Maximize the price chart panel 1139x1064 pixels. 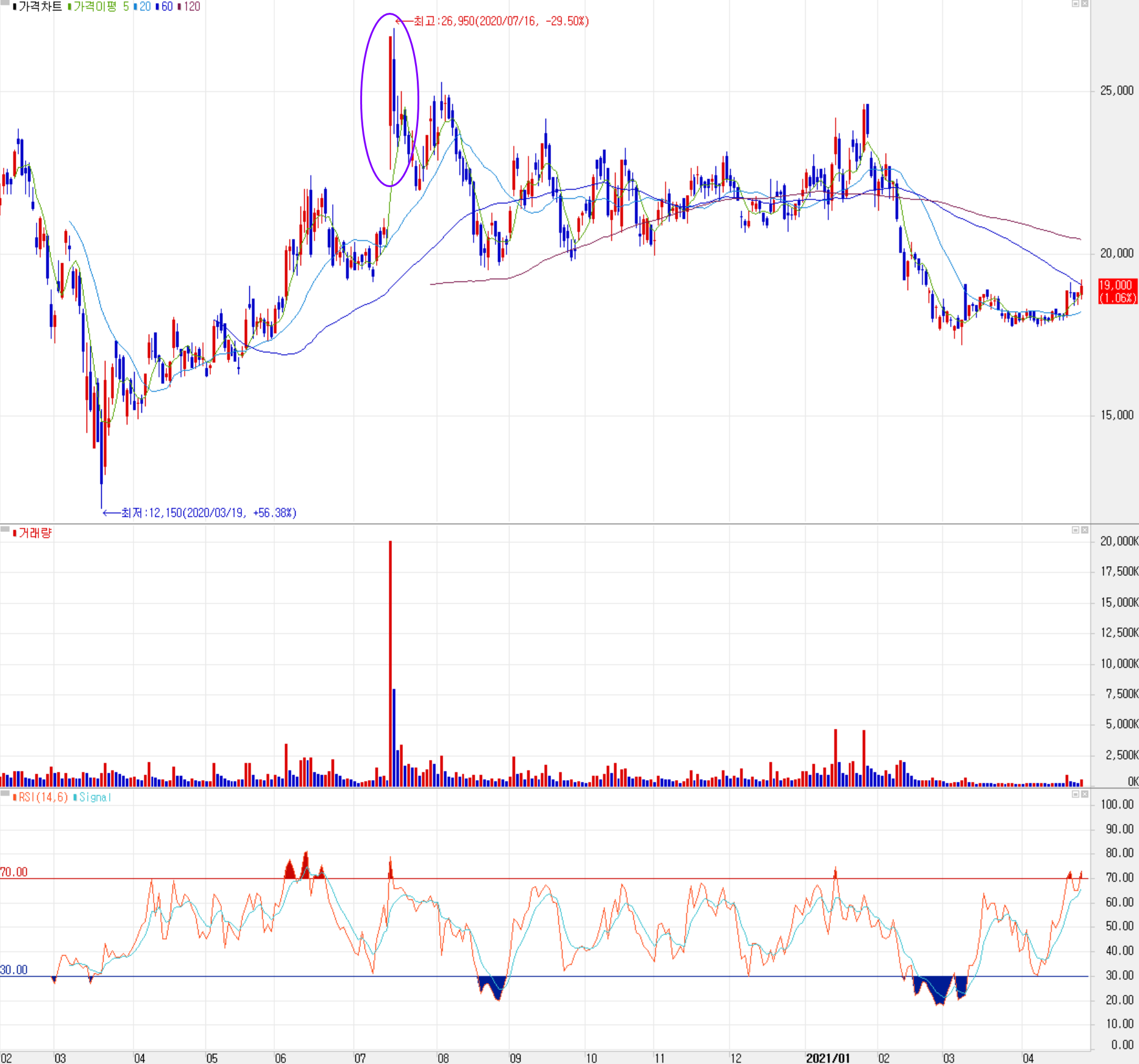1076,4
